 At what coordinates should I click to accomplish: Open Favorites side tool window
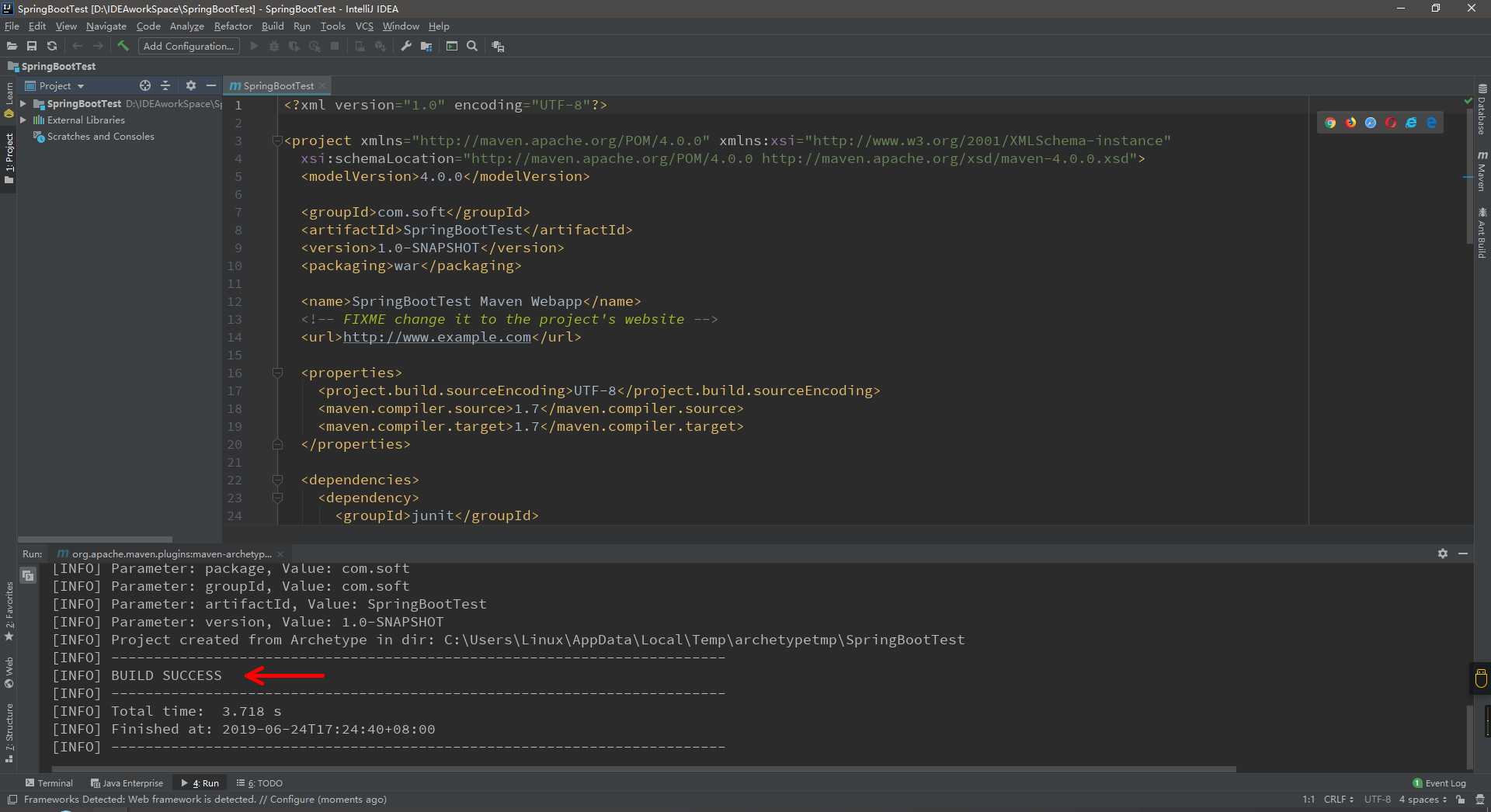[9, 611]
